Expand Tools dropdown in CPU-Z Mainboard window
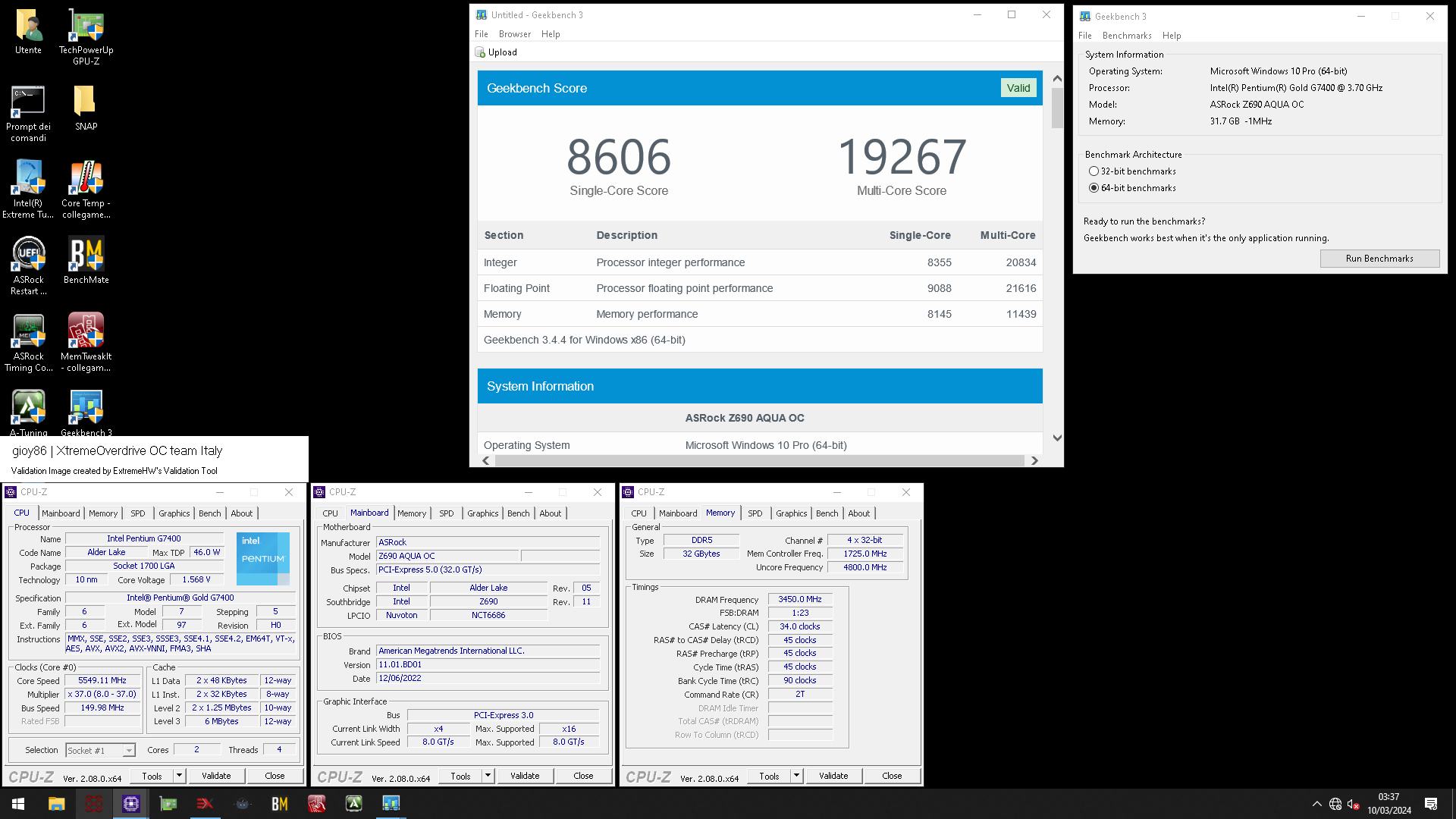 click(x=488, y=776)
